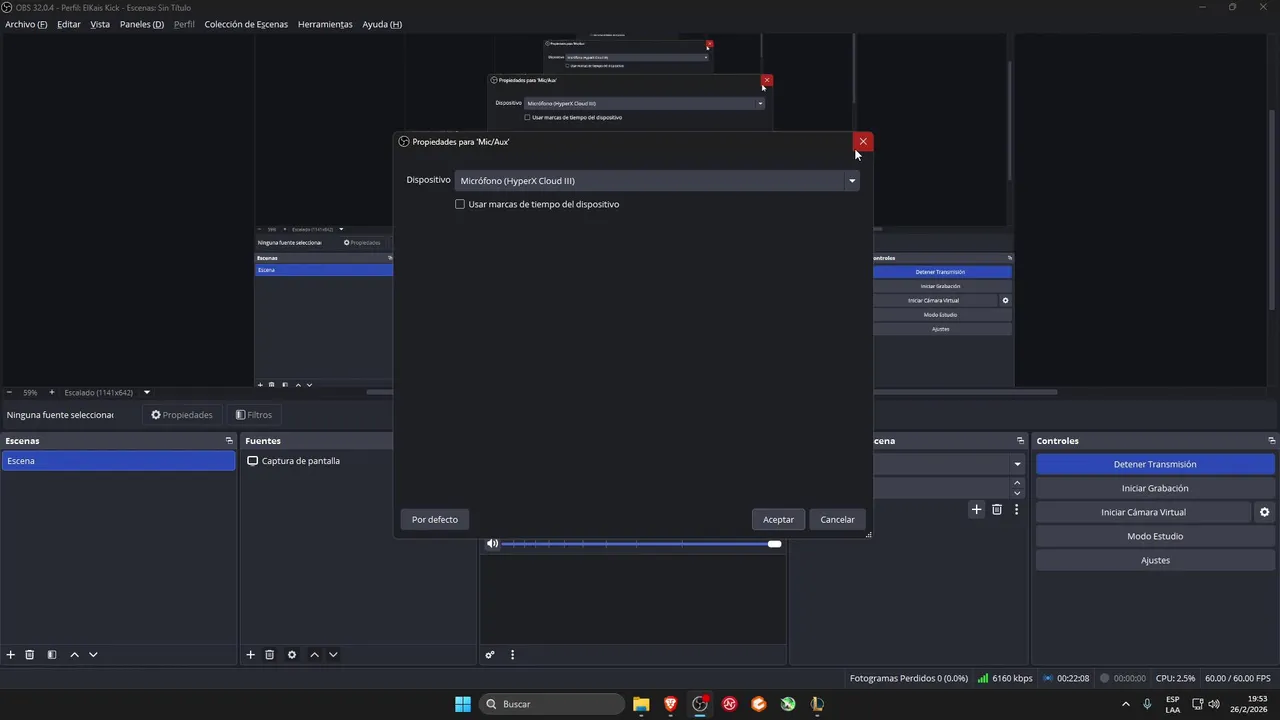Open Vista menu

pos(100,24)
